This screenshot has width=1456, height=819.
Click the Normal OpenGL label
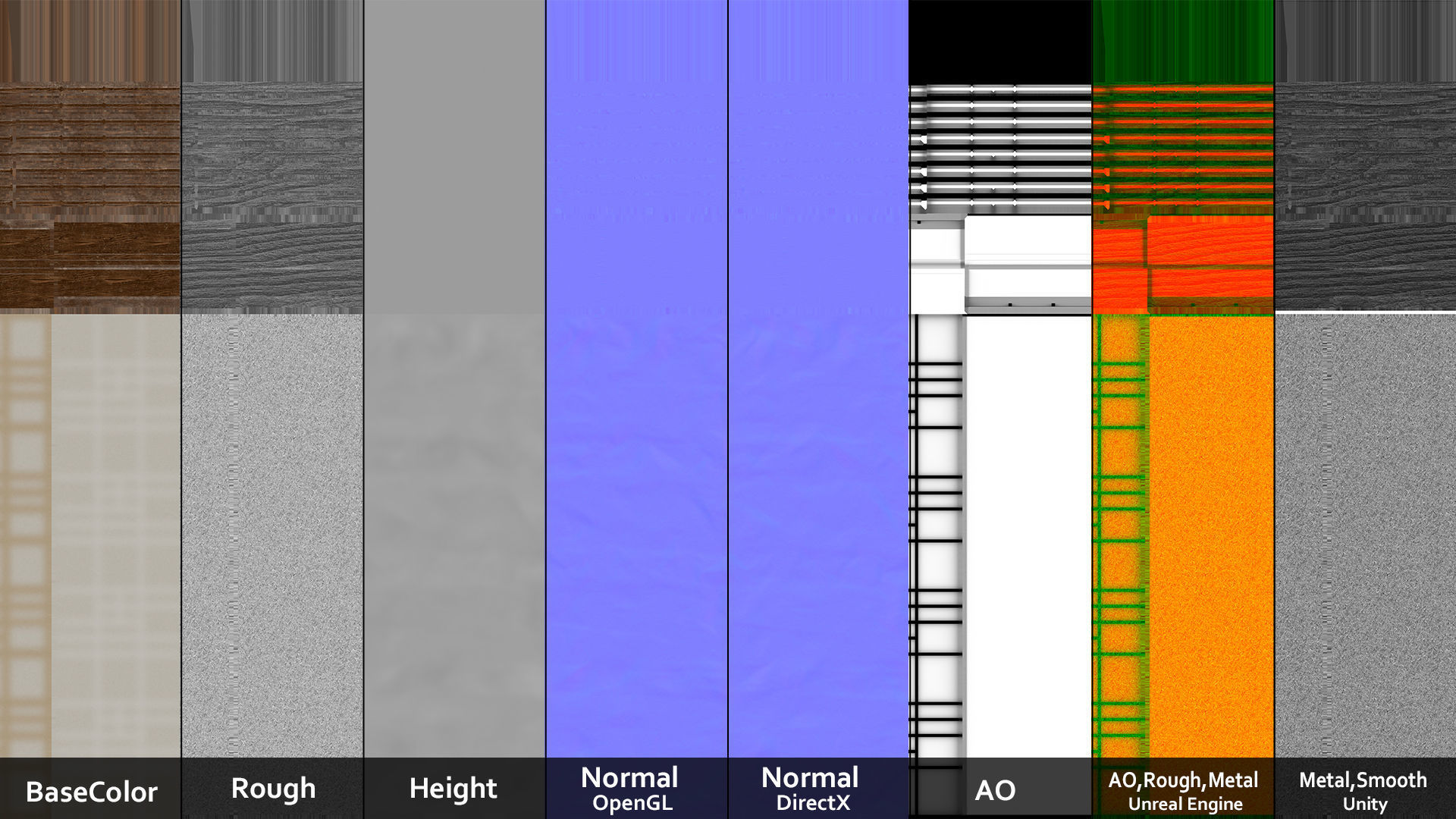click(630, 789)
